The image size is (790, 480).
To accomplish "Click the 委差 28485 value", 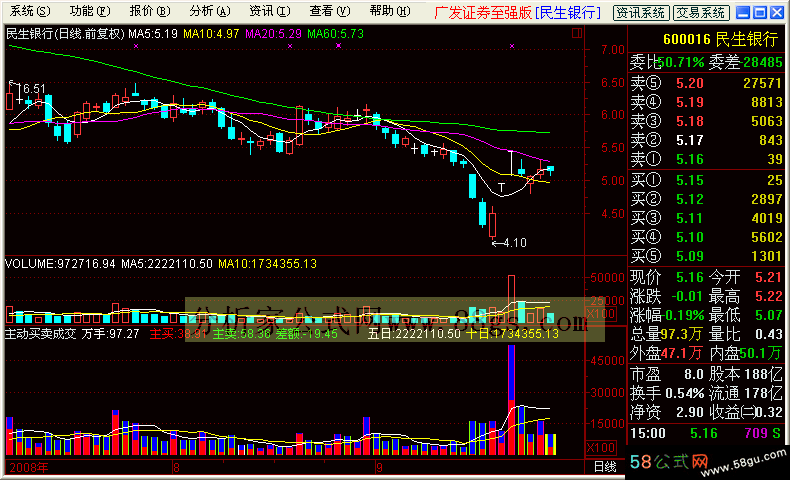I will 763,62.
